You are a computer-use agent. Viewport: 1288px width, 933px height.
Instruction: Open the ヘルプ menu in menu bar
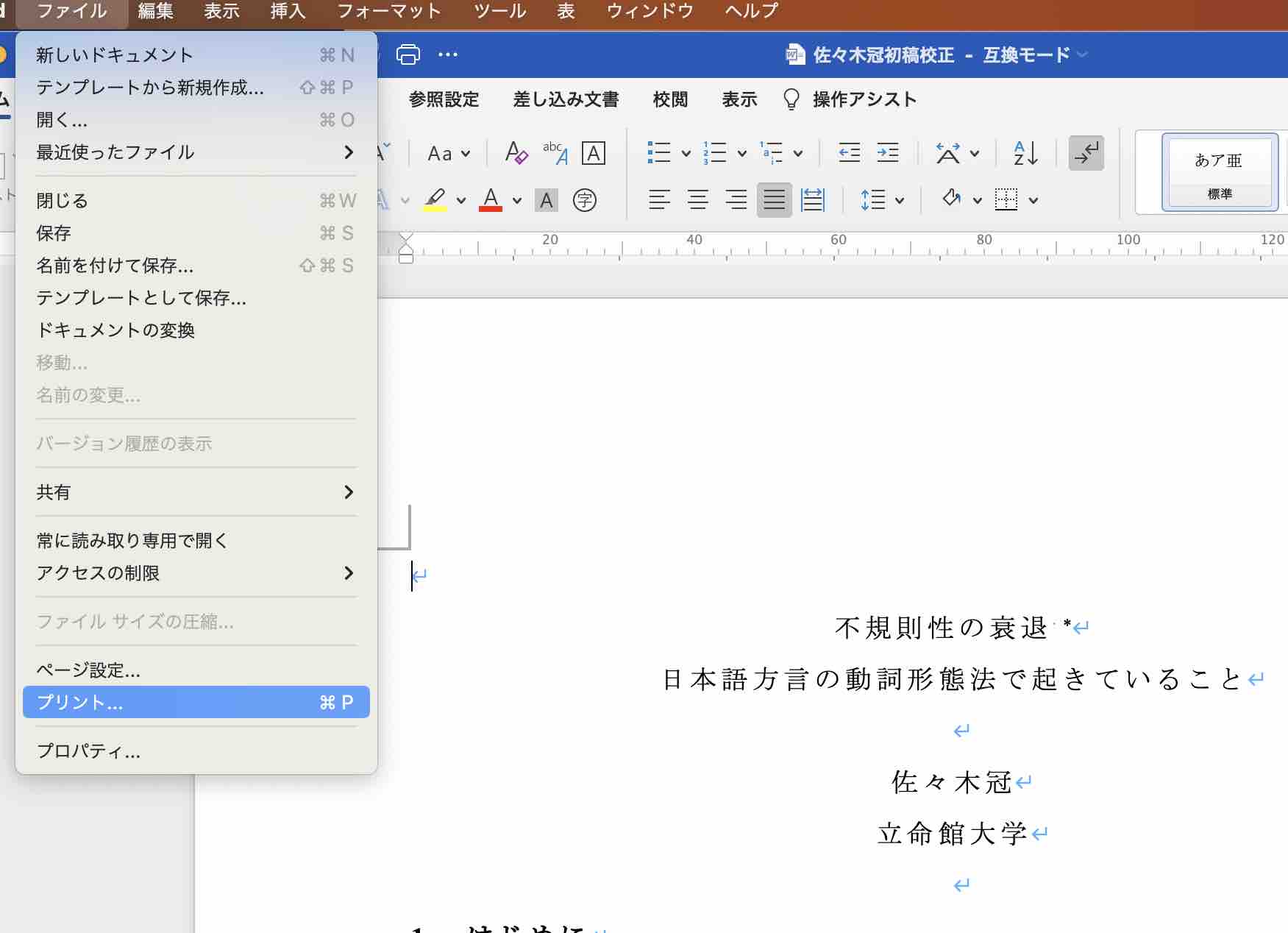point(752,11)
